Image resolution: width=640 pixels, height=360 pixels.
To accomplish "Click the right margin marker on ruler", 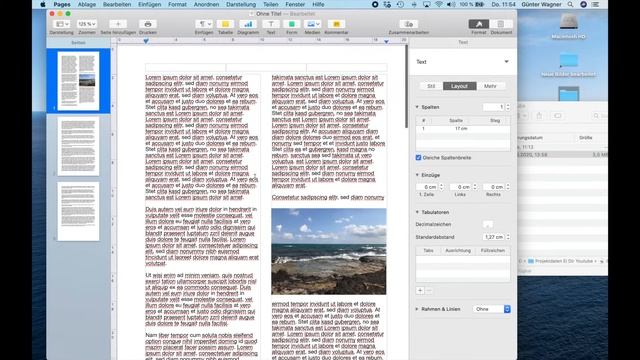I will click(386, 42).
